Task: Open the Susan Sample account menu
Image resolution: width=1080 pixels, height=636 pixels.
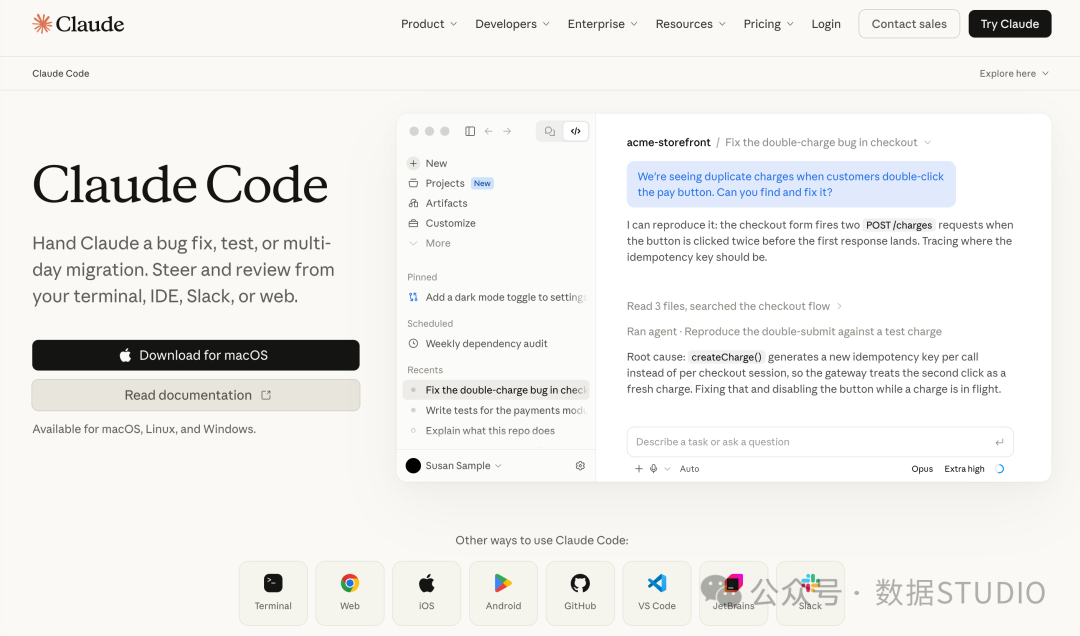Action: [454, 466]
